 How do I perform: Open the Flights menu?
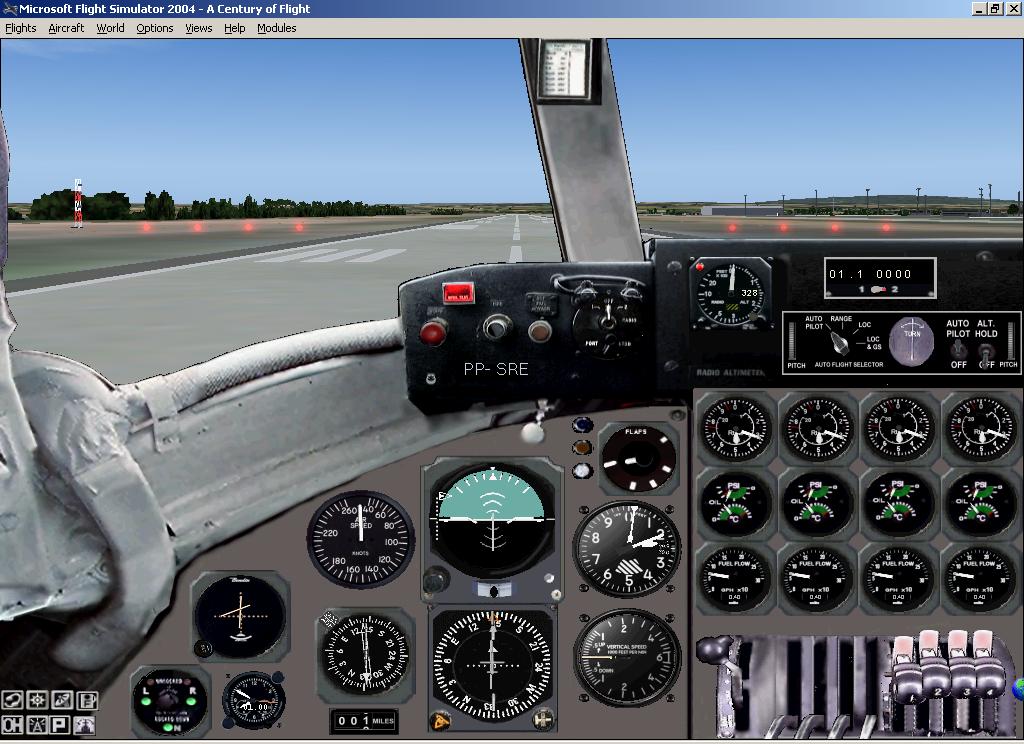pyautogui.click(x=21, y=28)
